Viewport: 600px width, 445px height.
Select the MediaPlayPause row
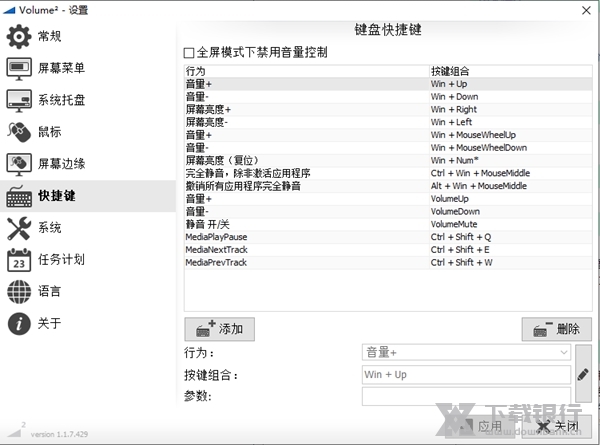[388, 237]
